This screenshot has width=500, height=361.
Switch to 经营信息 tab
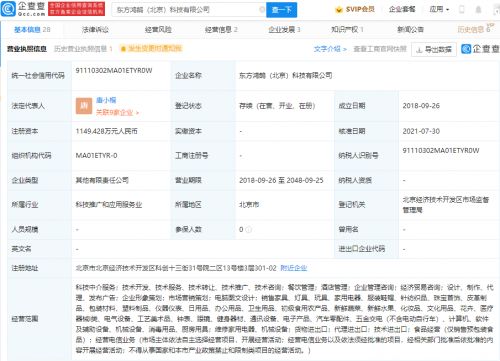point(221,30)
